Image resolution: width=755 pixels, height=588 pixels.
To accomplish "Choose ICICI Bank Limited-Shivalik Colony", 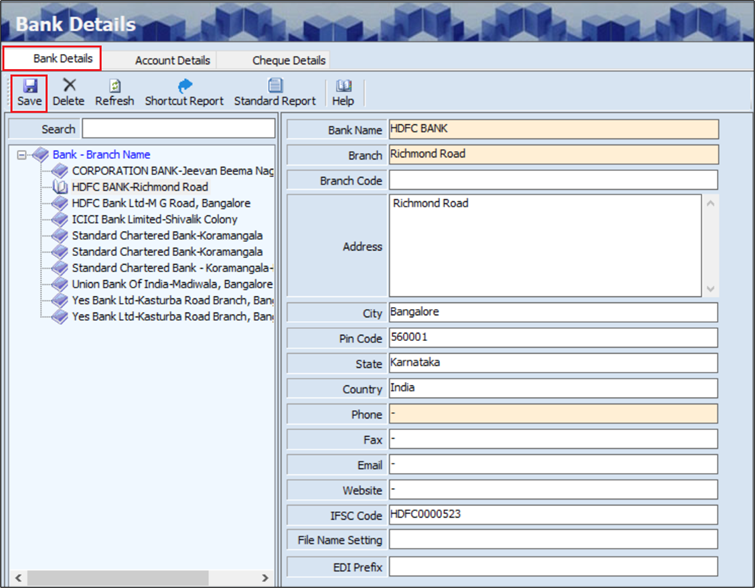I will 154,219.
